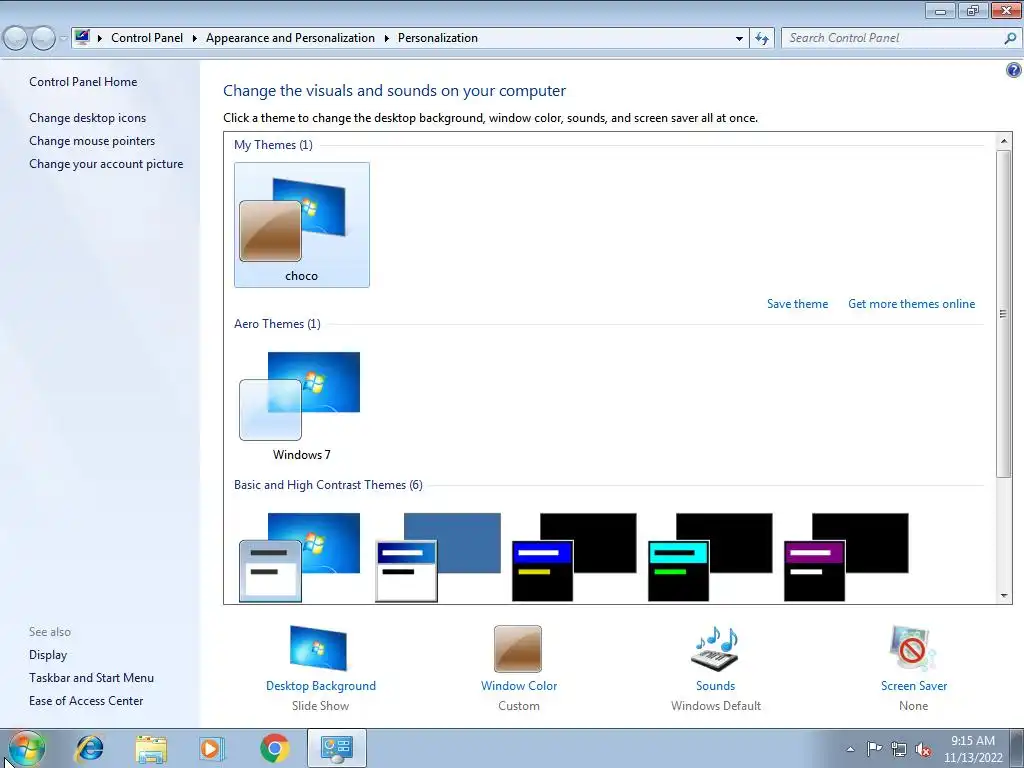Open the Sounds keyboard icon
Screen dimensions: 1024x768
(x=715, y=648)
